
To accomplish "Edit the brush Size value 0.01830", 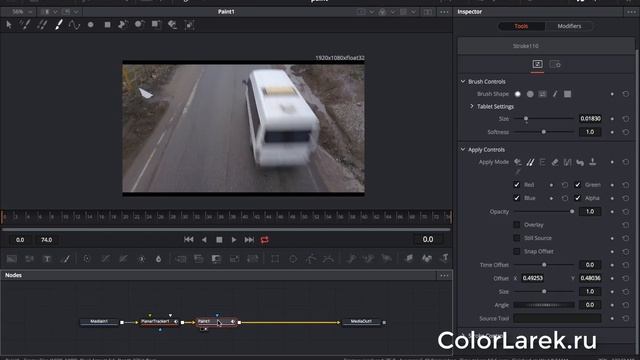I will click(590, 119).
